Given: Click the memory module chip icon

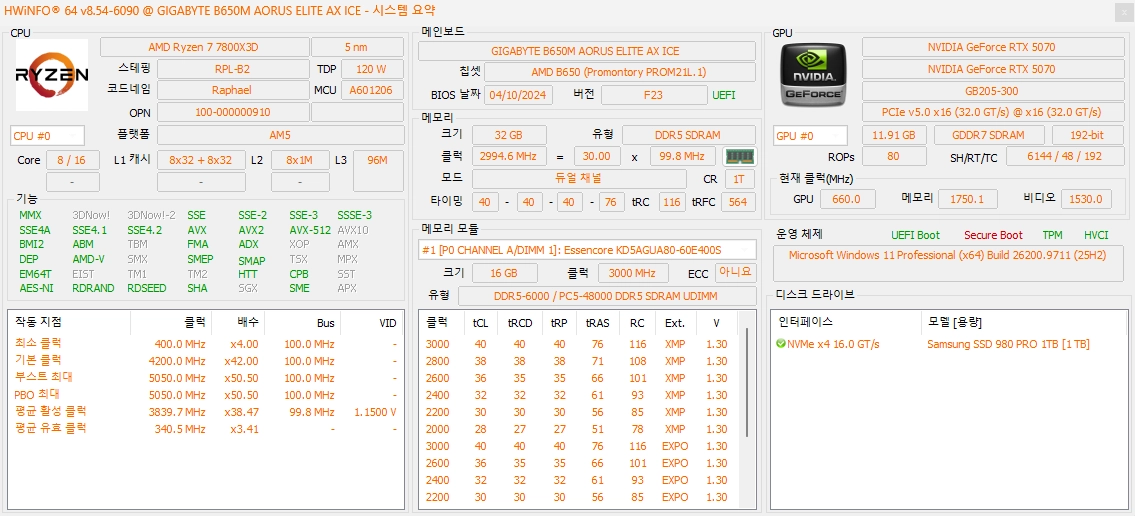Looking at the screenshot, I should coord(741,156).
